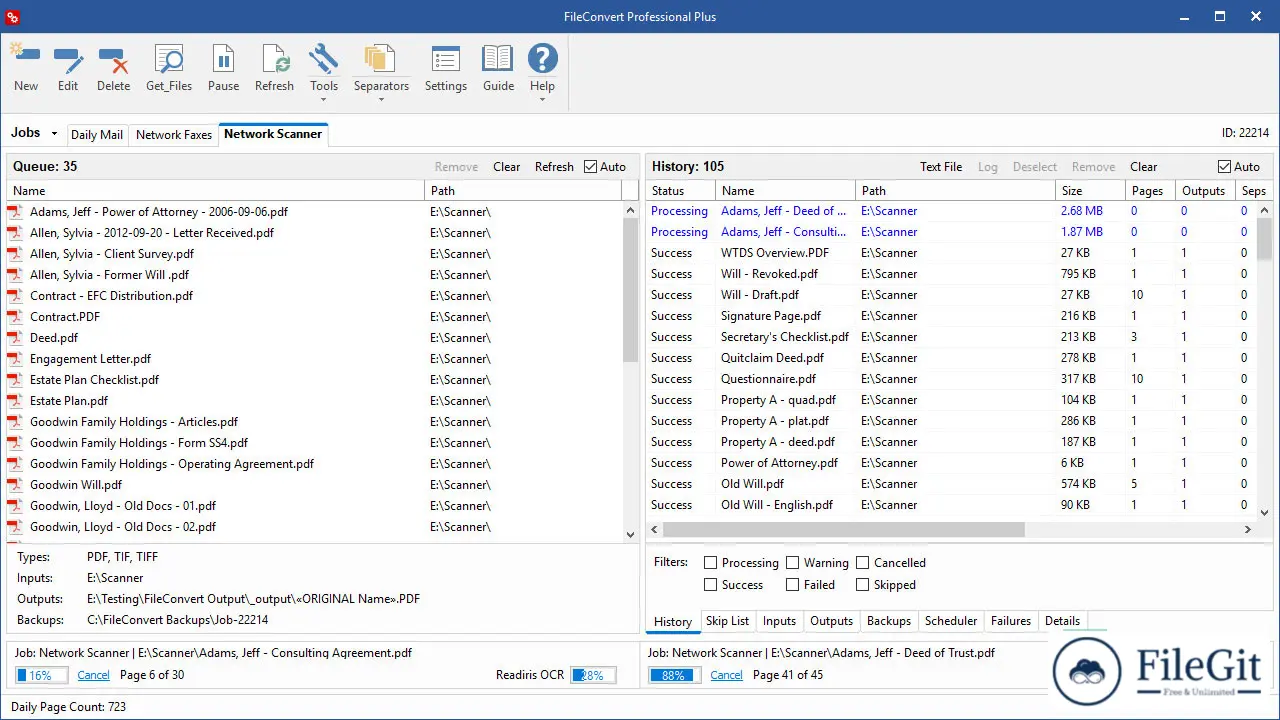Click the FileConvert app icon in title bar
1280x720 pixels.
13,16
